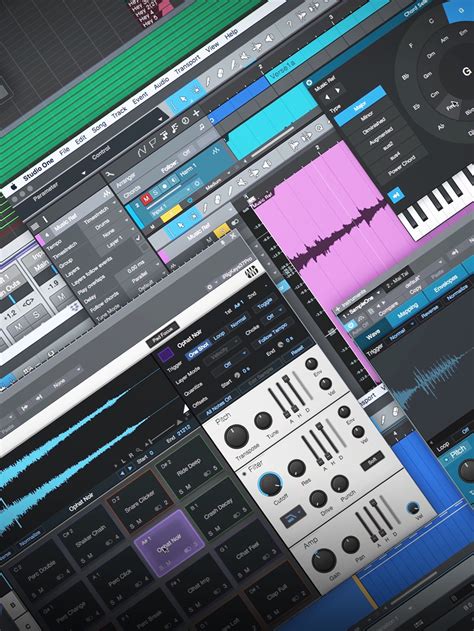This screenshot has height=631, width=474.
Task: Tick the Play overlaps checkbox
Action: point(144,247)
